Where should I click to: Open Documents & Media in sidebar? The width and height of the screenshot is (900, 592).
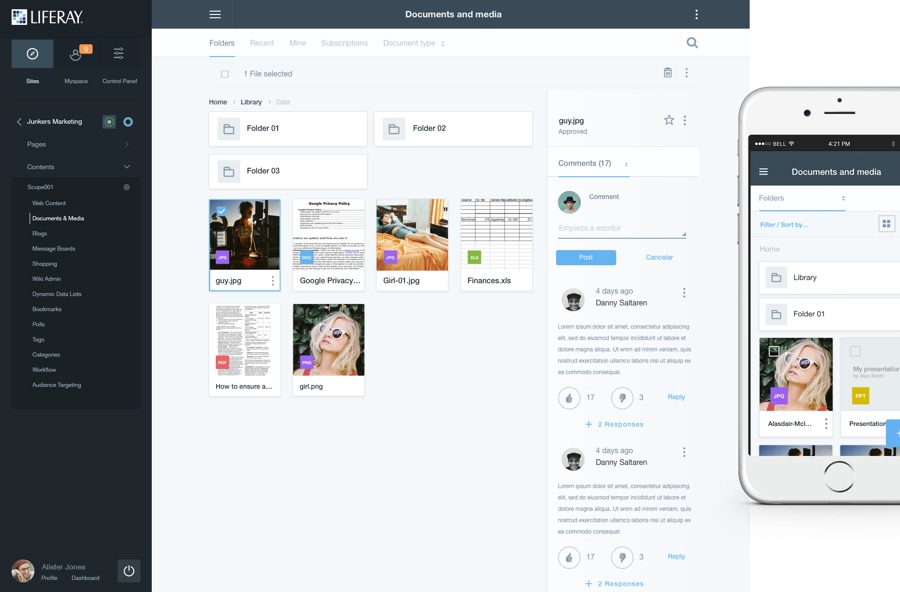58,218
